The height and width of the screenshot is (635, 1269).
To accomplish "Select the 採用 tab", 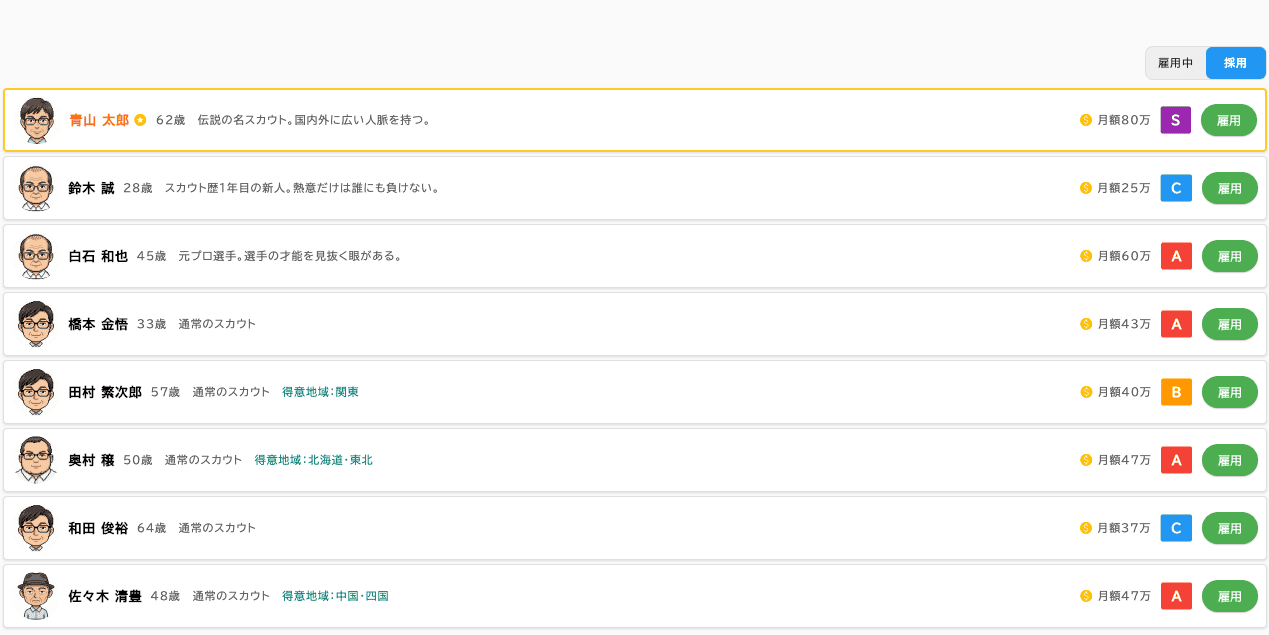I will pos(1235,63).
